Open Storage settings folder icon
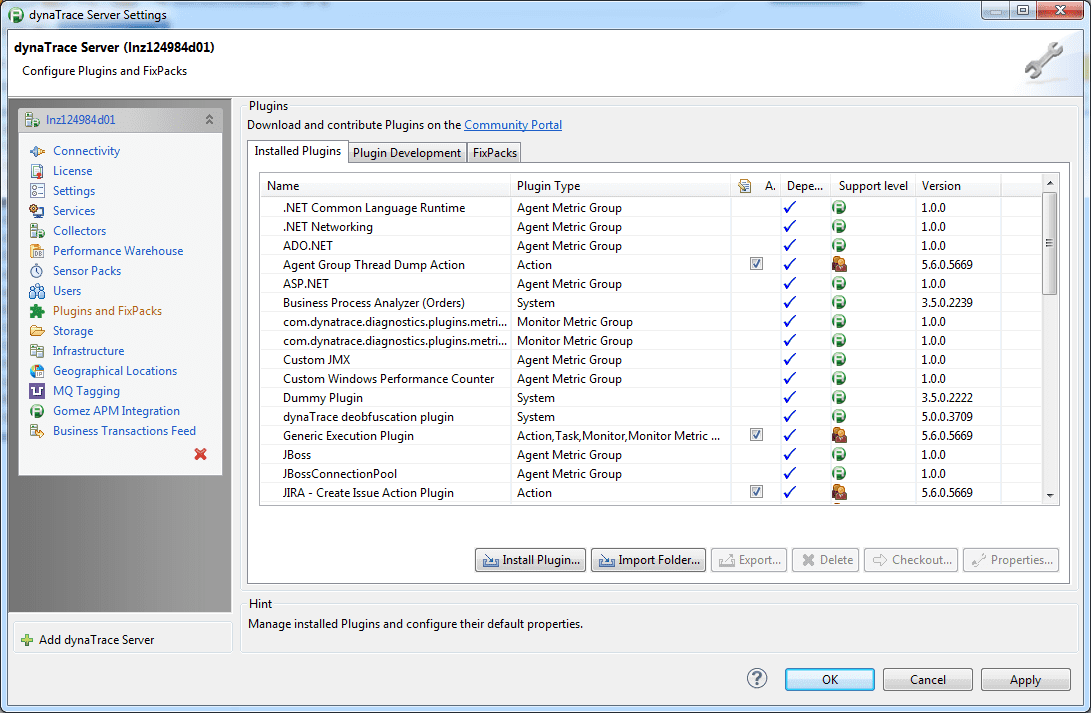This screenshot has height=713, width=1091. coord(37,331)
